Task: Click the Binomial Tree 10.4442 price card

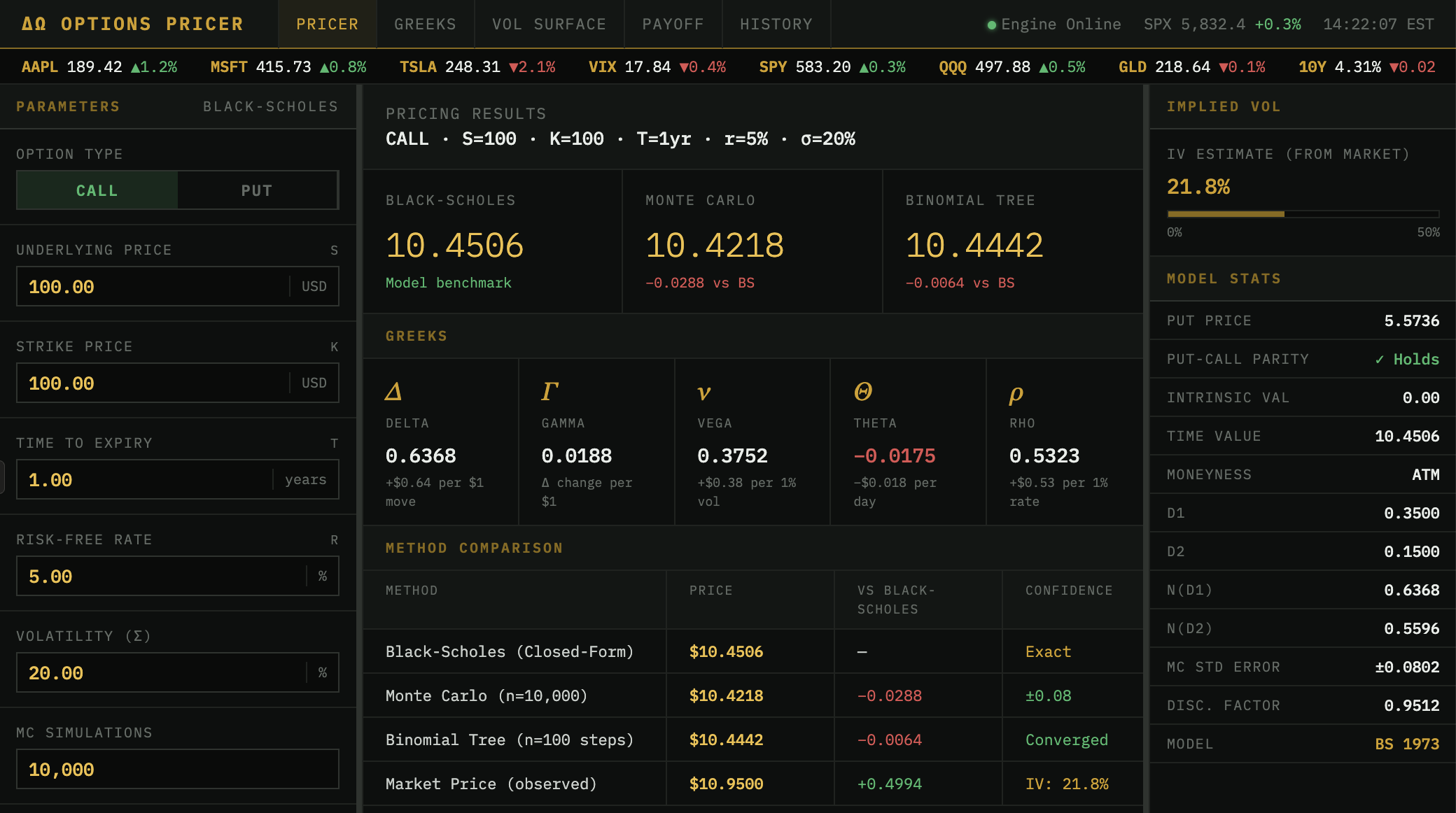Action: pyautogui.click(x=1013, y=241)
